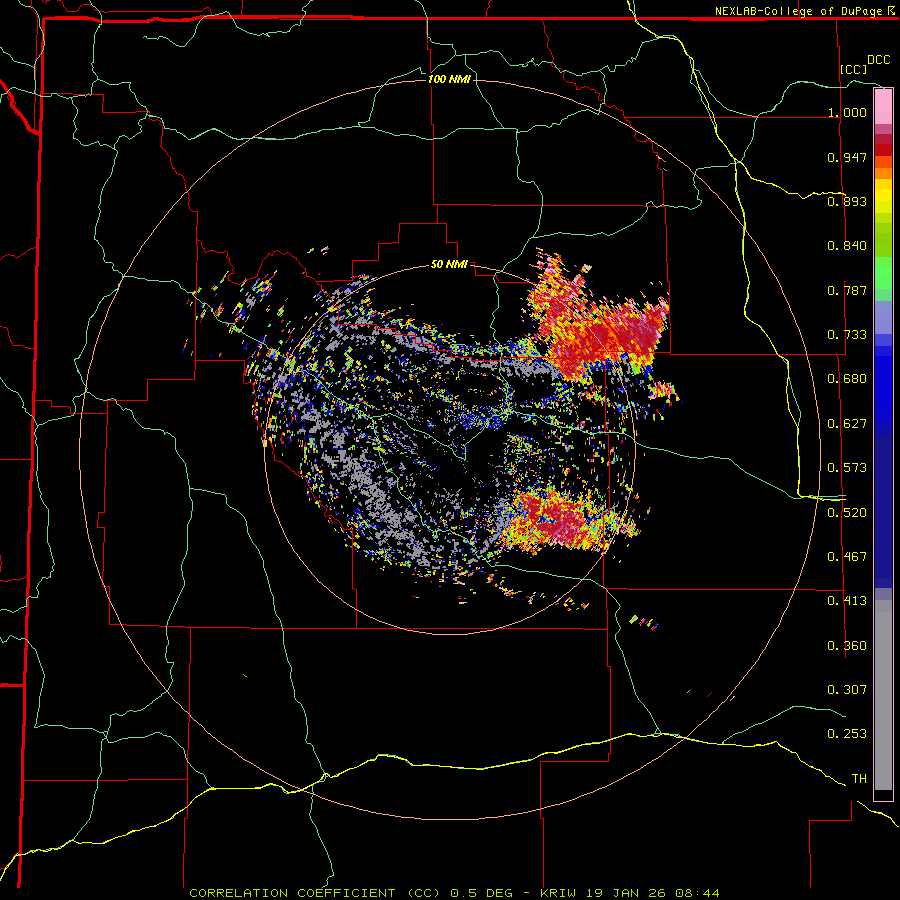Click the 0.627 scale value

847,424
